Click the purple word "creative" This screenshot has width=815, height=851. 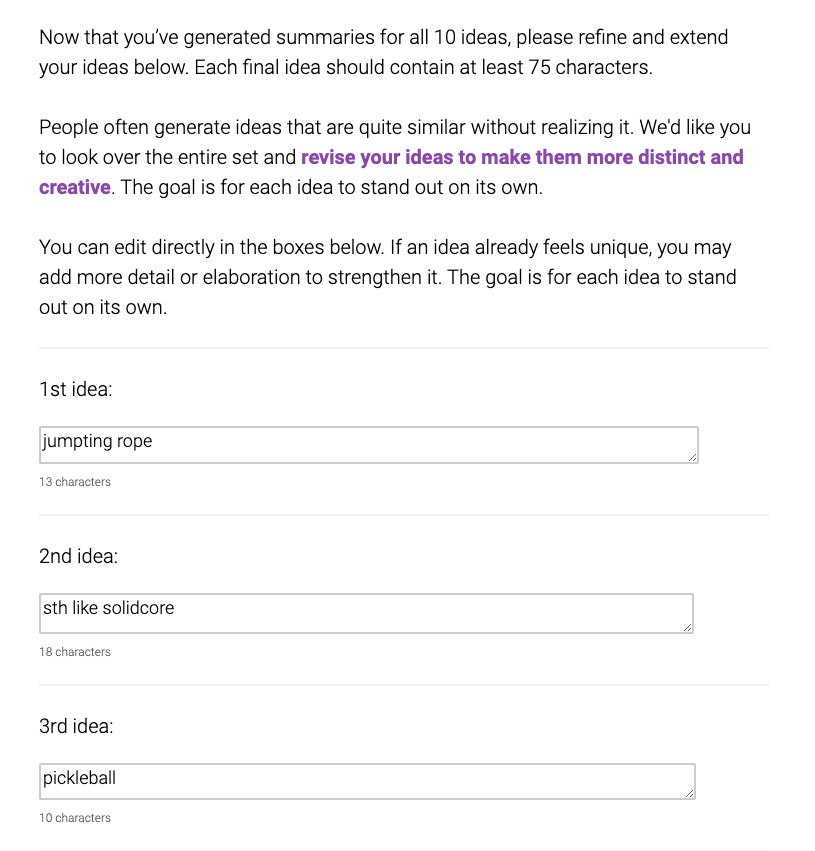pyautogui.click(x=74, y=187)
